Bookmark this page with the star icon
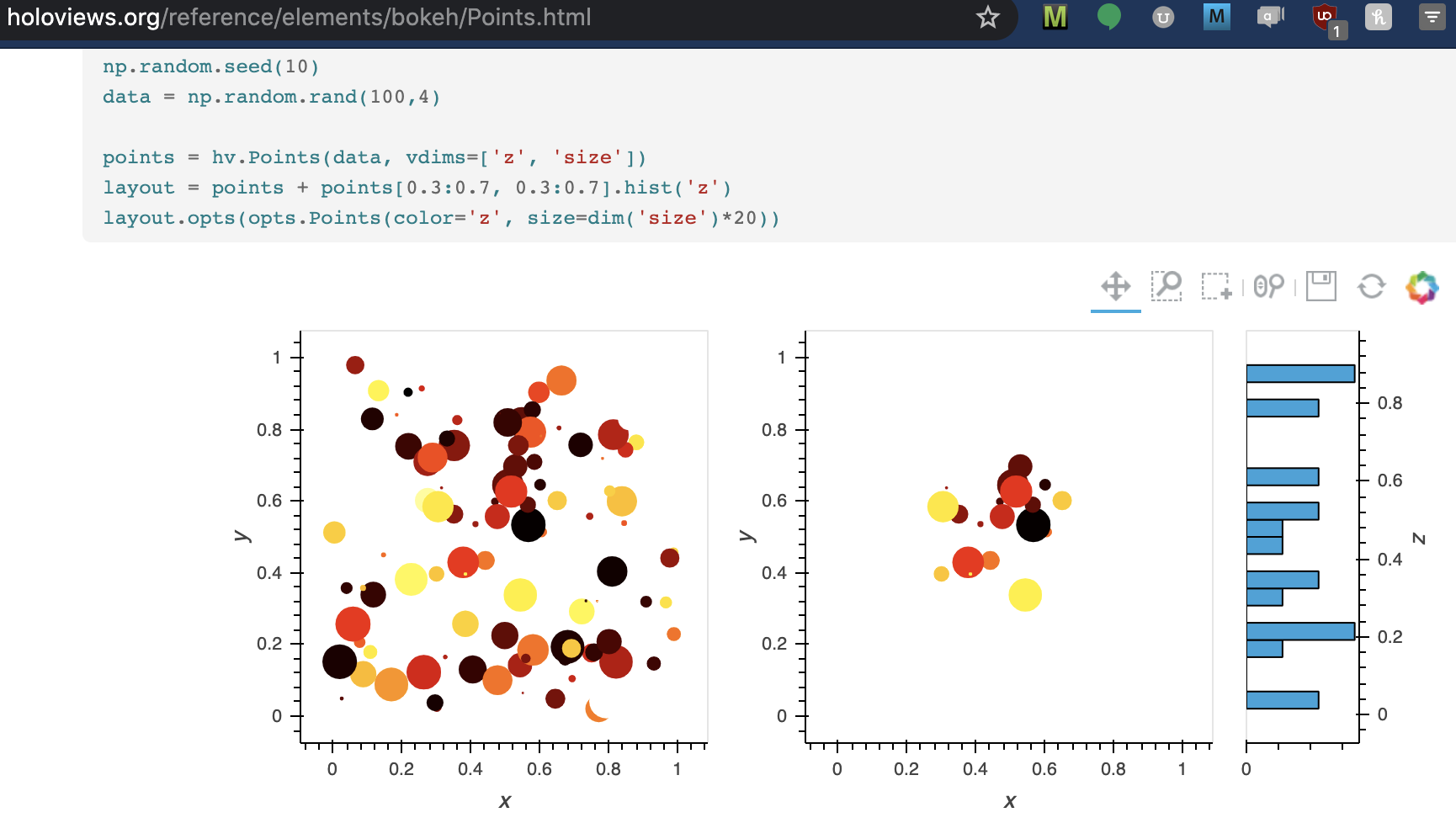The width and height of the screenshot is (1456, 823). pos(986,17)
